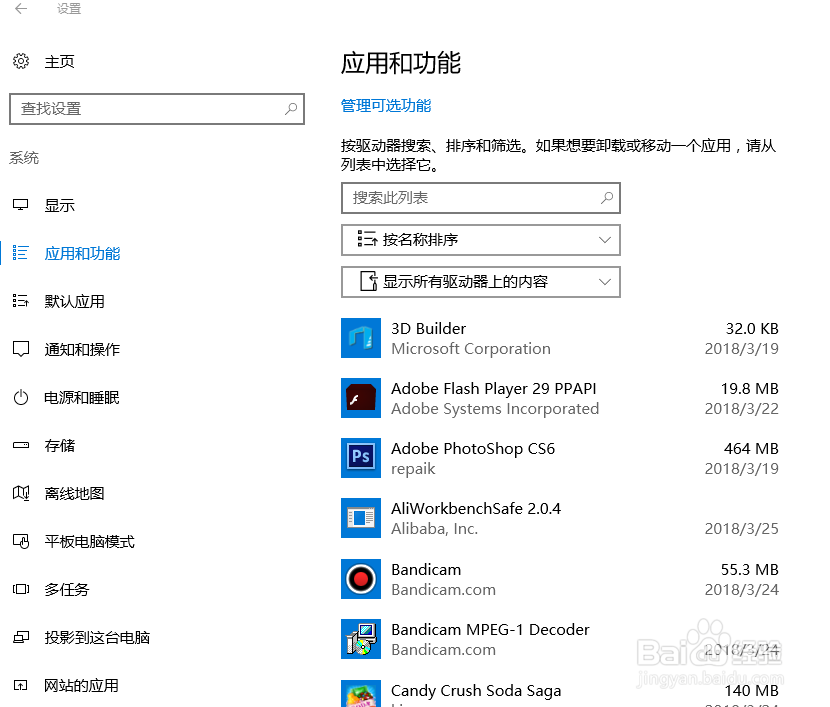Click the 464 MB size value
Viewport: 830px width, 707px height.
[x=751, y=449]
